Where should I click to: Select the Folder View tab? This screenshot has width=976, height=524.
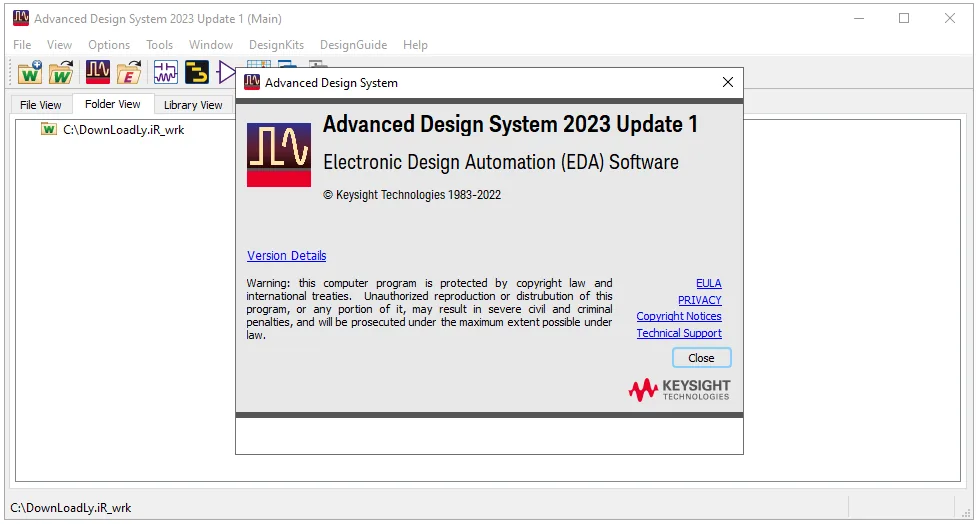(x=113, y=104)
